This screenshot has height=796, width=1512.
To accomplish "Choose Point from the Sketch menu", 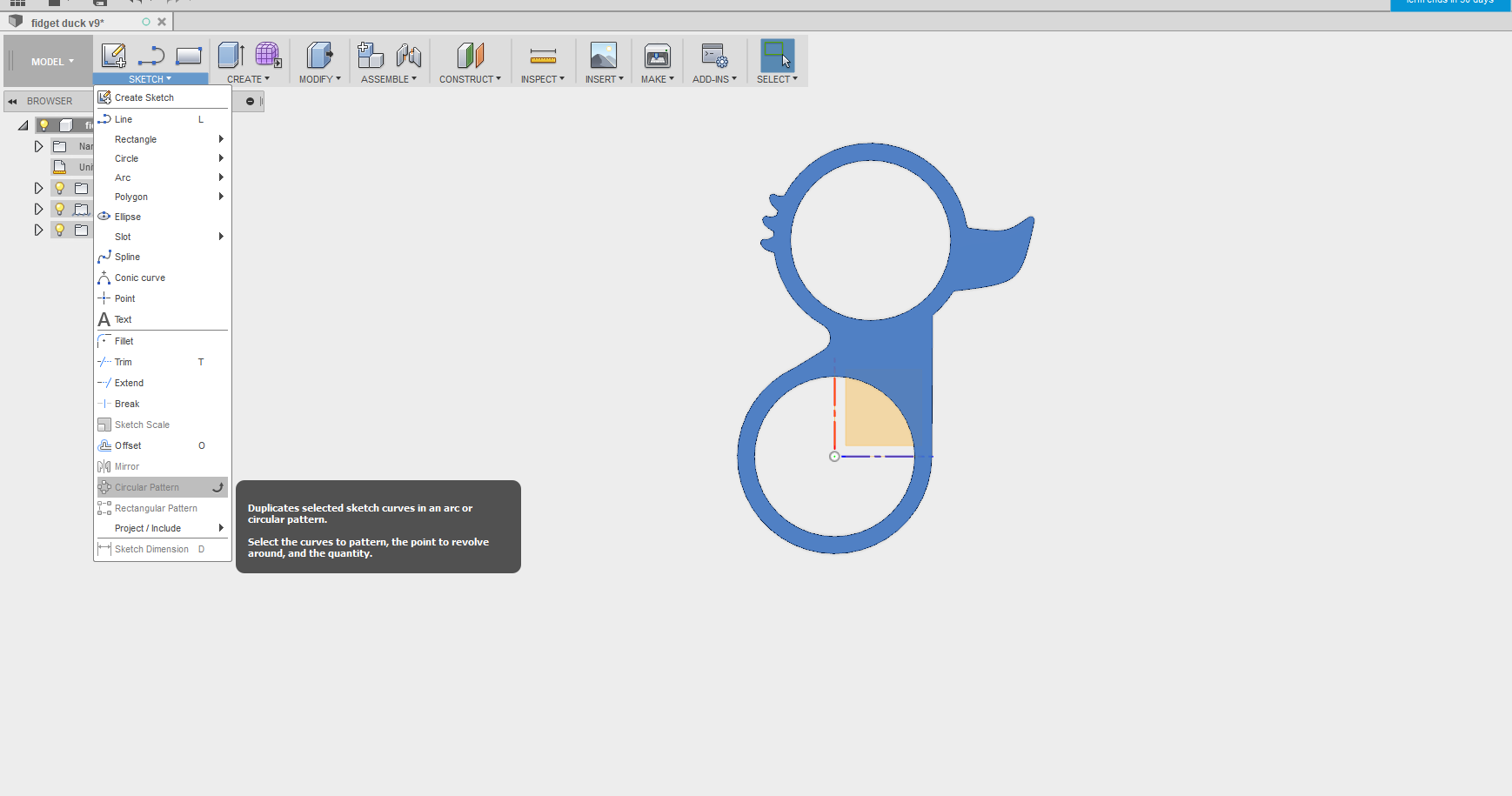I will coord(163,298).
